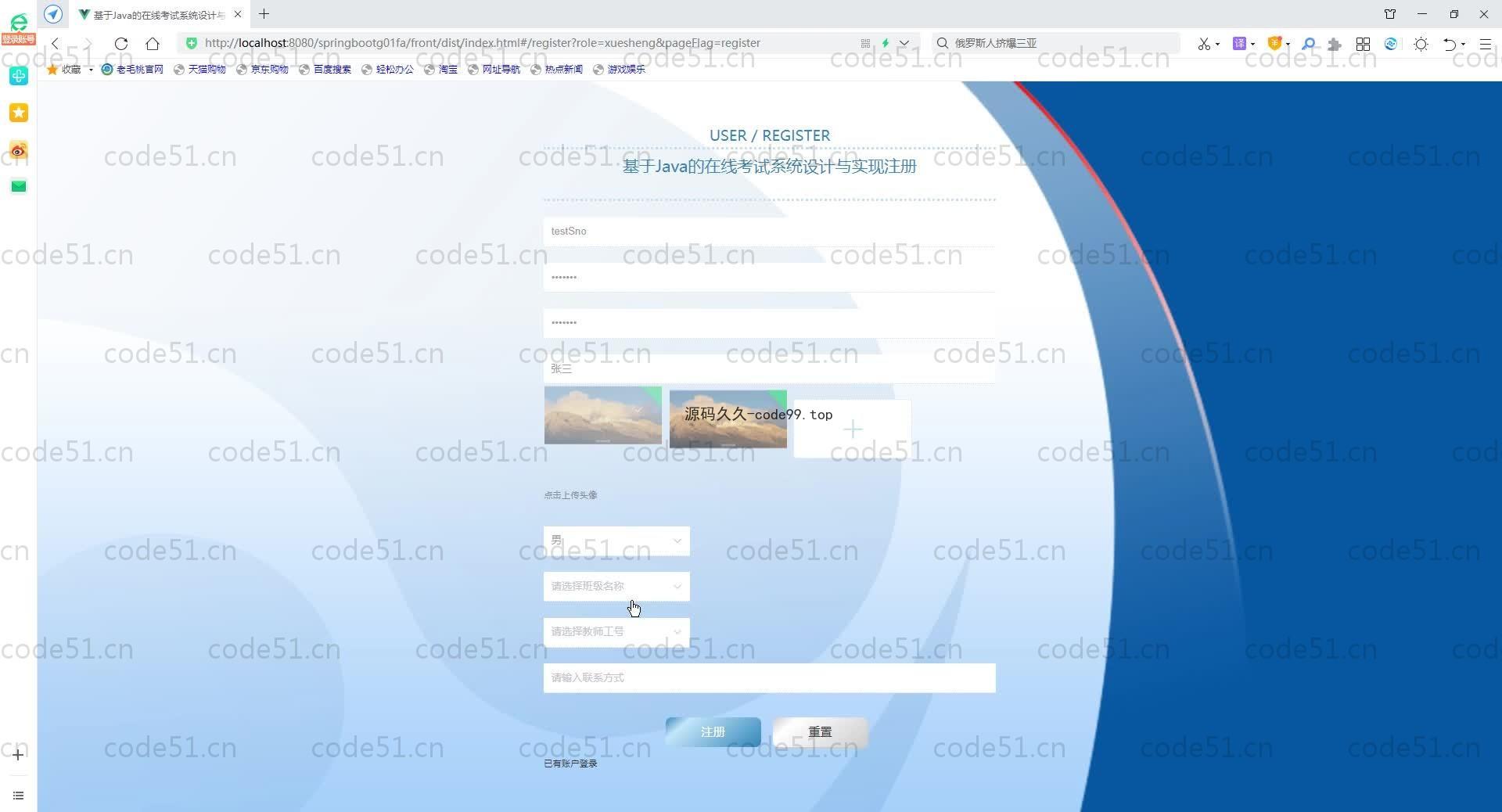Screen dimensions: 1502x812
Task: Click the QR code icon in address bar
Action: point(865,43)
